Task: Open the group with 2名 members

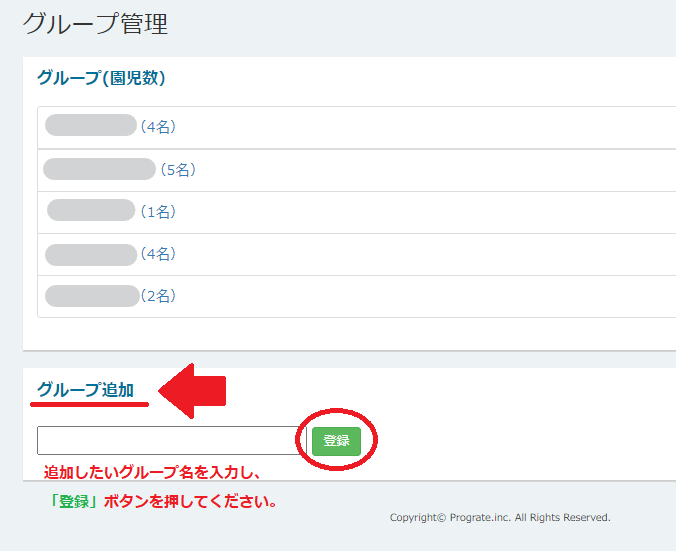Action: click(160, 296)
